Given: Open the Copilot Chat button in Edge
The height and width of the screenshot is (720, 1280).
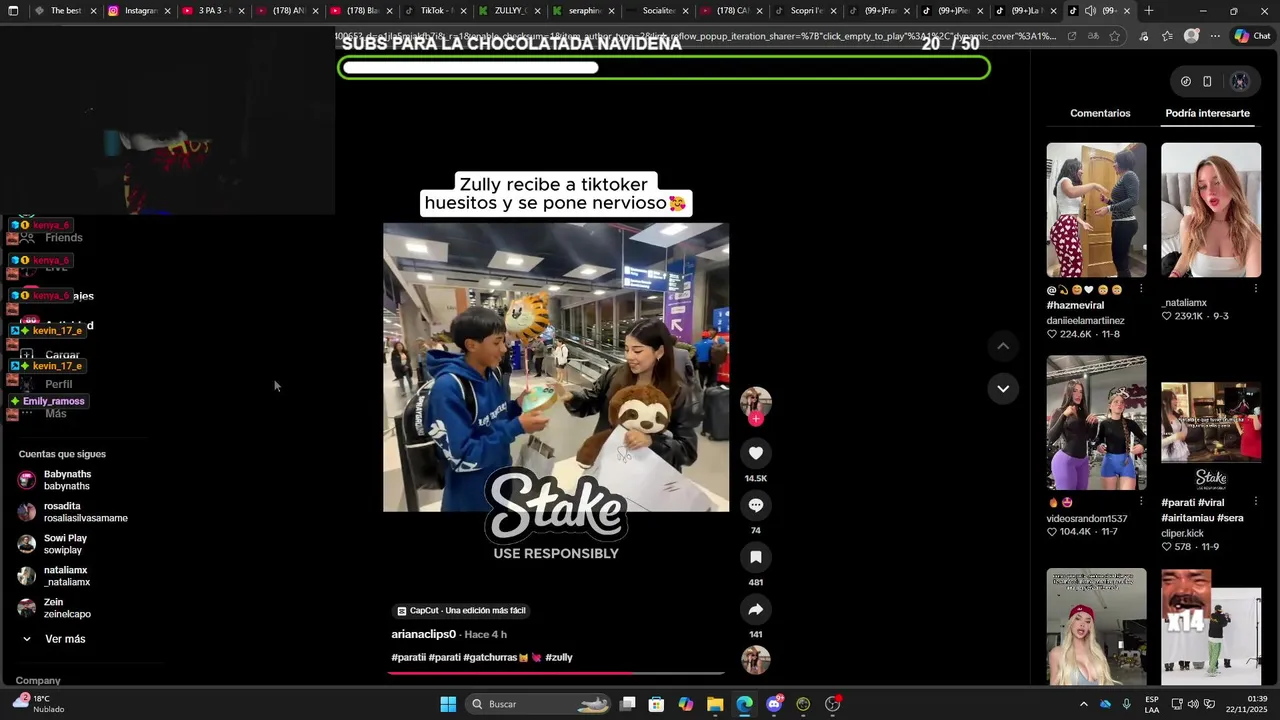Looking at the screenshot, I should 1252,36.
